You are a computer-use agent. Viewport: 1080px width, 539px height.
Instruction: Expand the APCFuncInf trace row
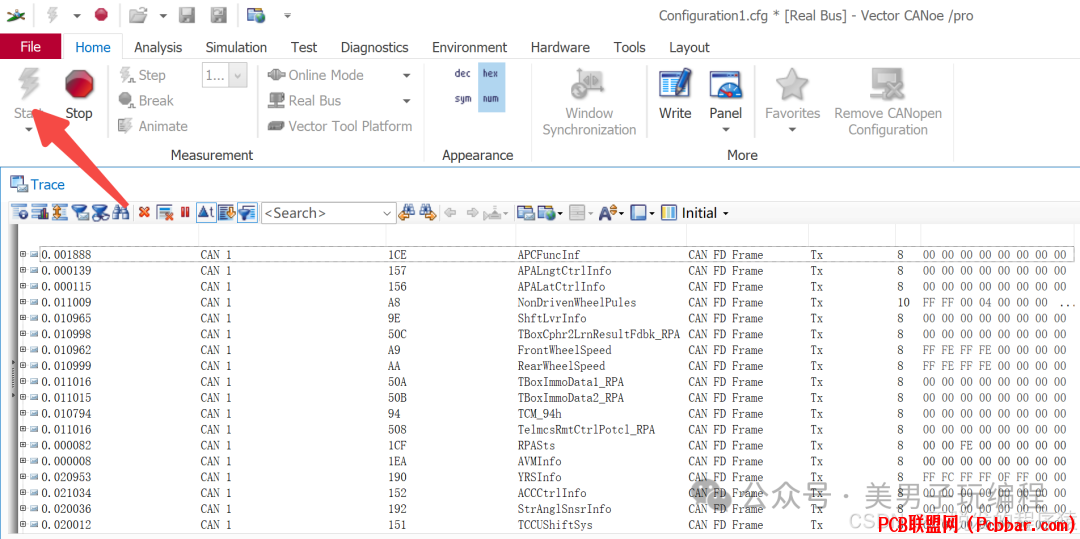click(23, 255)
